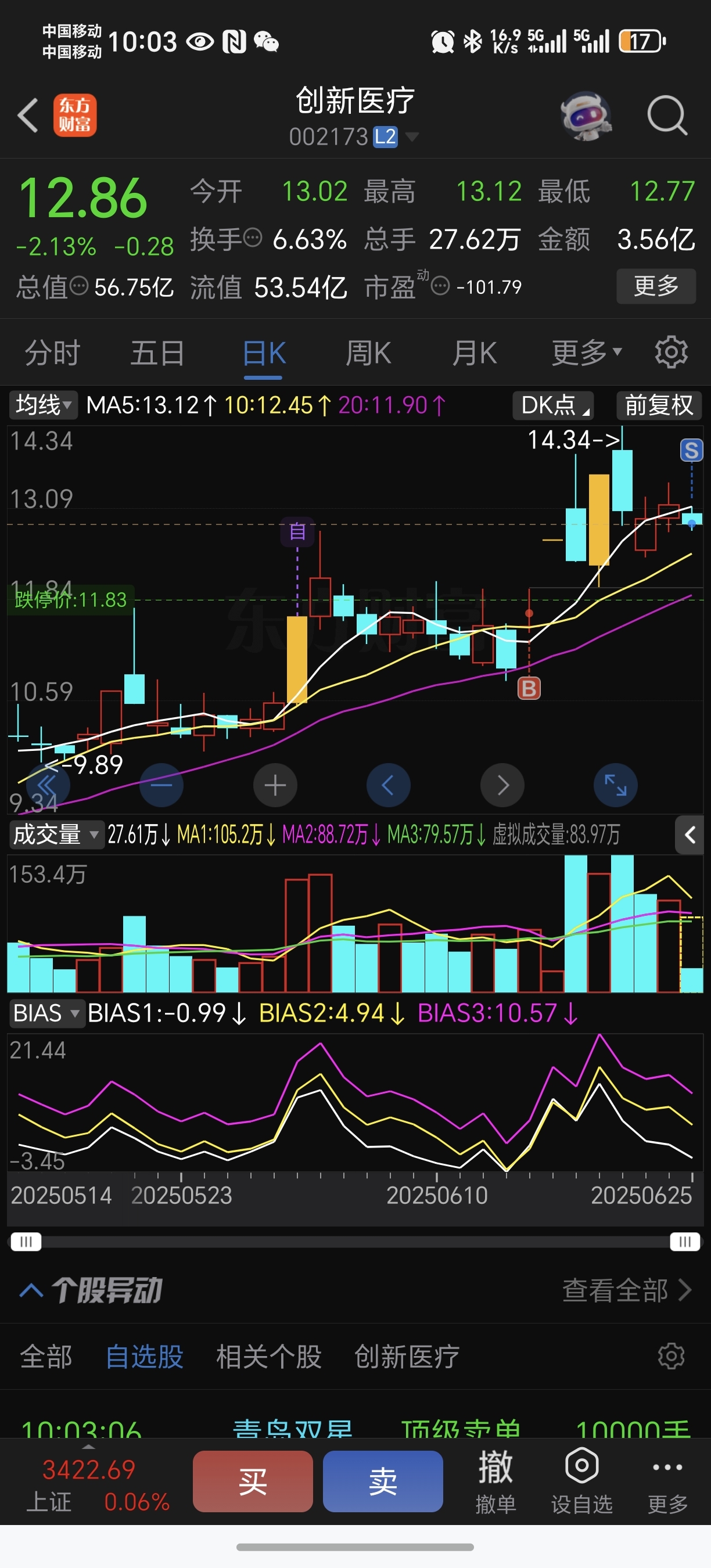The image size is (711, 1568).
Task: Select 创新医疗 alerts filter tab
Action: tap(407, 1357)
